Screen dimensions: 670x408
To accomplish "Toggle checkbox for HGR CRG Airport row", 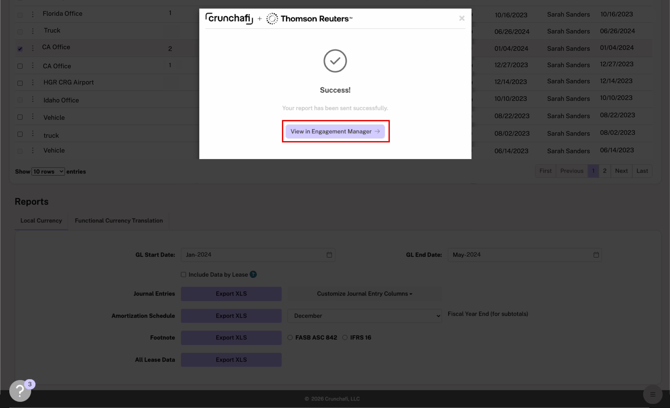I will [x=20, y=83].
